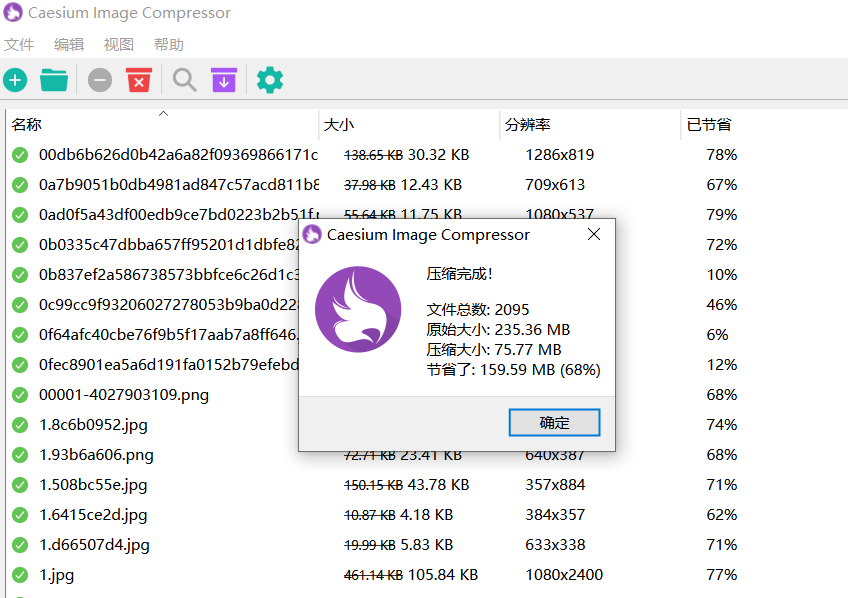Open the 视图 menu

(119, 45)
